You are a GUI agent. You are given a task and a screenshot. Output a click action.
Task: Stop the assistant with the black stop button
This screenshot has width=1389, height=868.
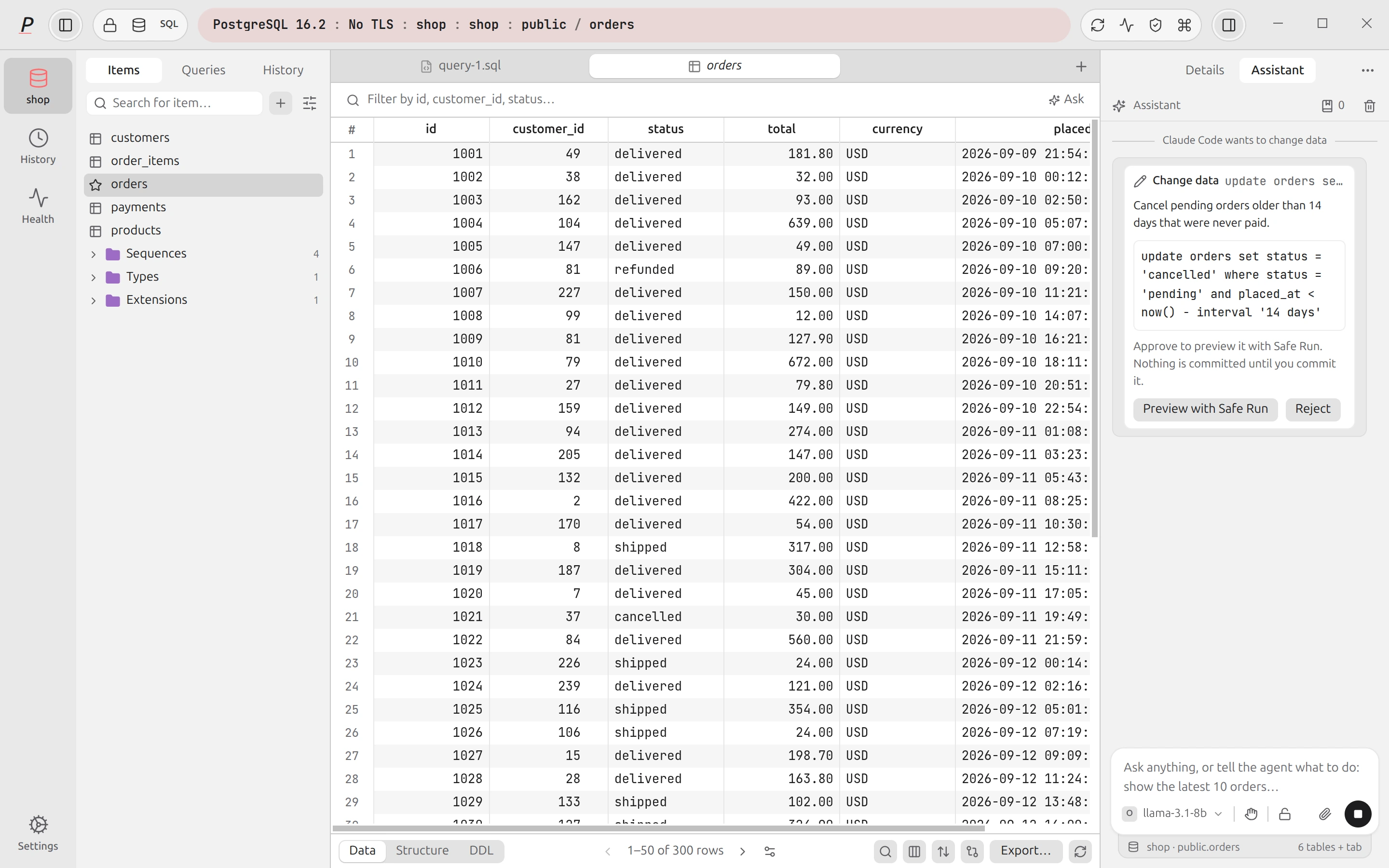coord(1358,814)
